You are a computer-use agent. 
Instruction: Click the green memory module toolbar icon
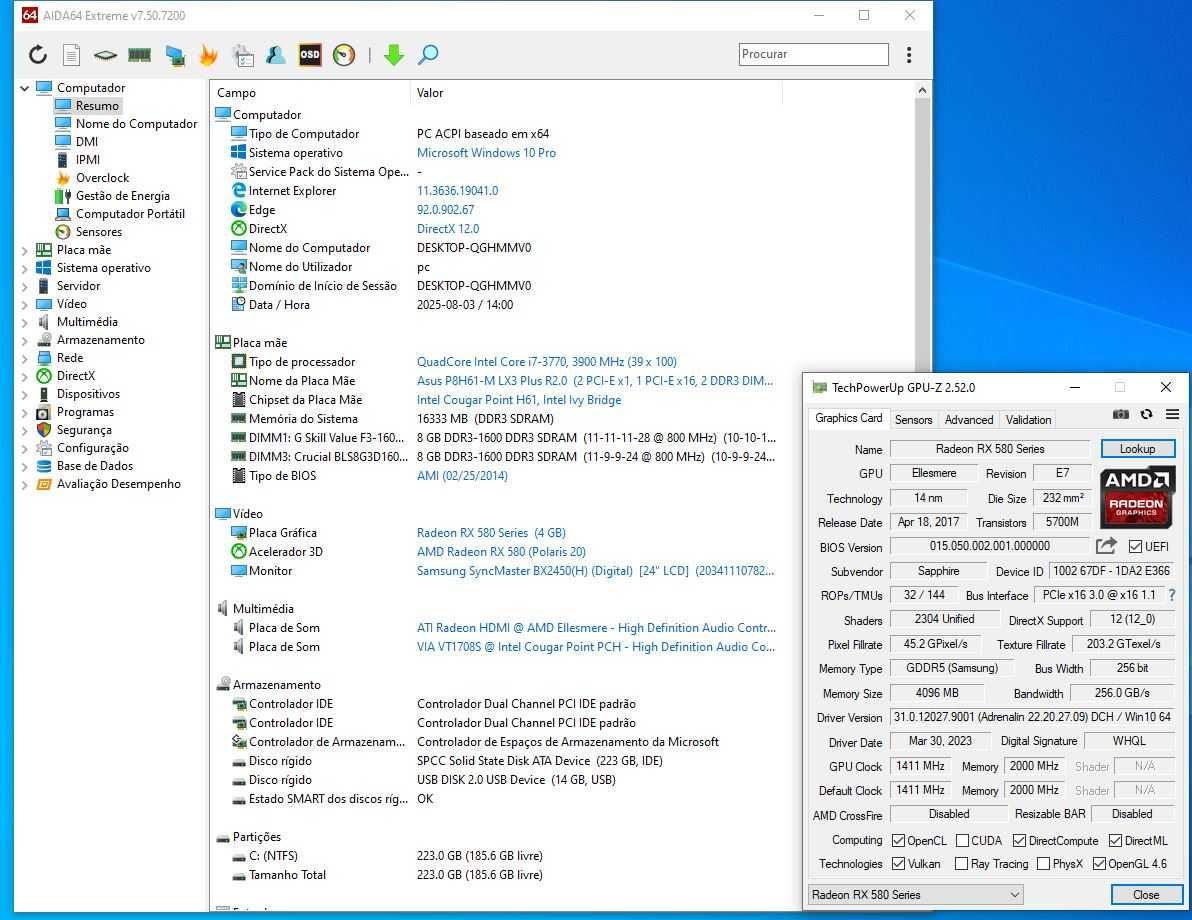pos(139,55)
